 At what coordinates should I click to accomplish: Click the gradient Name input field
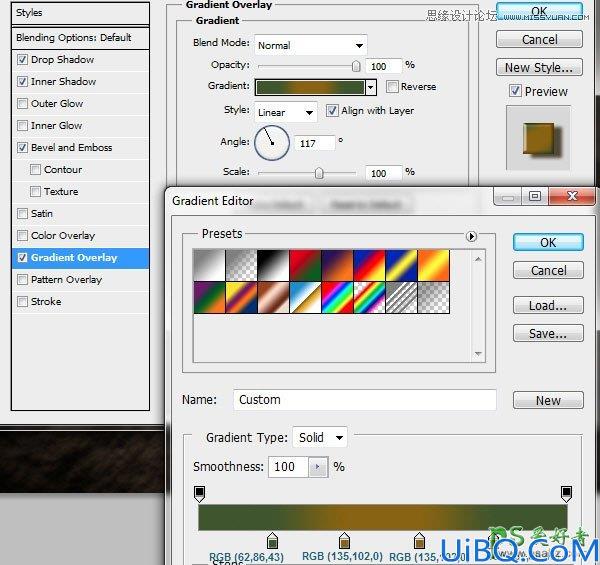coord(365,400)
